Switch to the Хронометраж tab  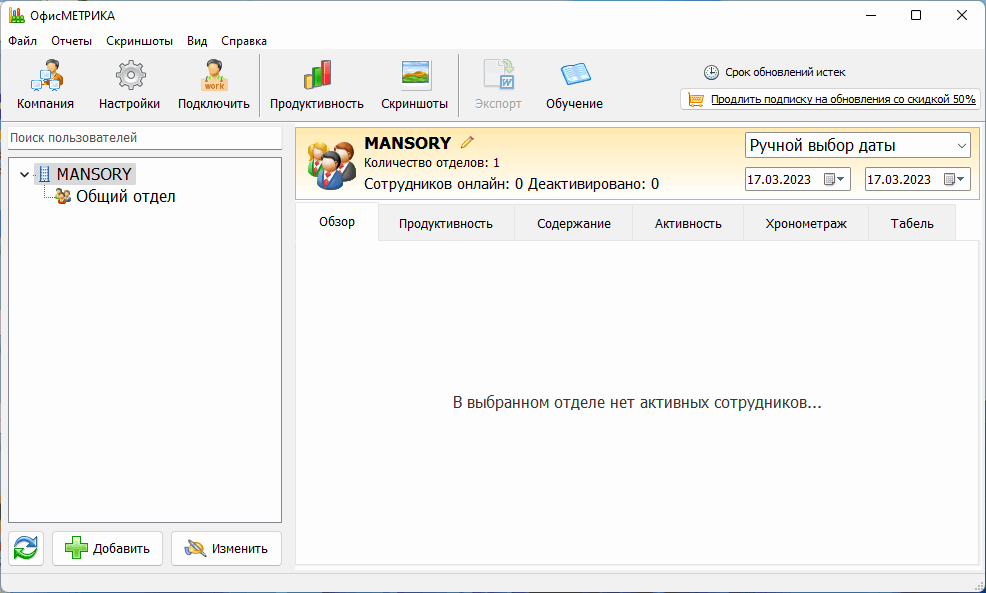coord(806,223)
